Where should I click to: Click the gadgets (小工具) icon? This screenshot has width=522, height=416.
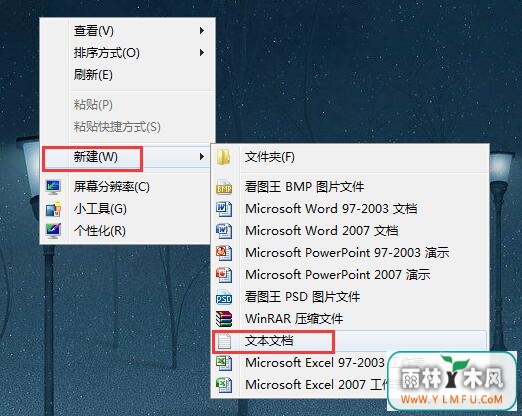pyautogui.click(x=53, y=209)
